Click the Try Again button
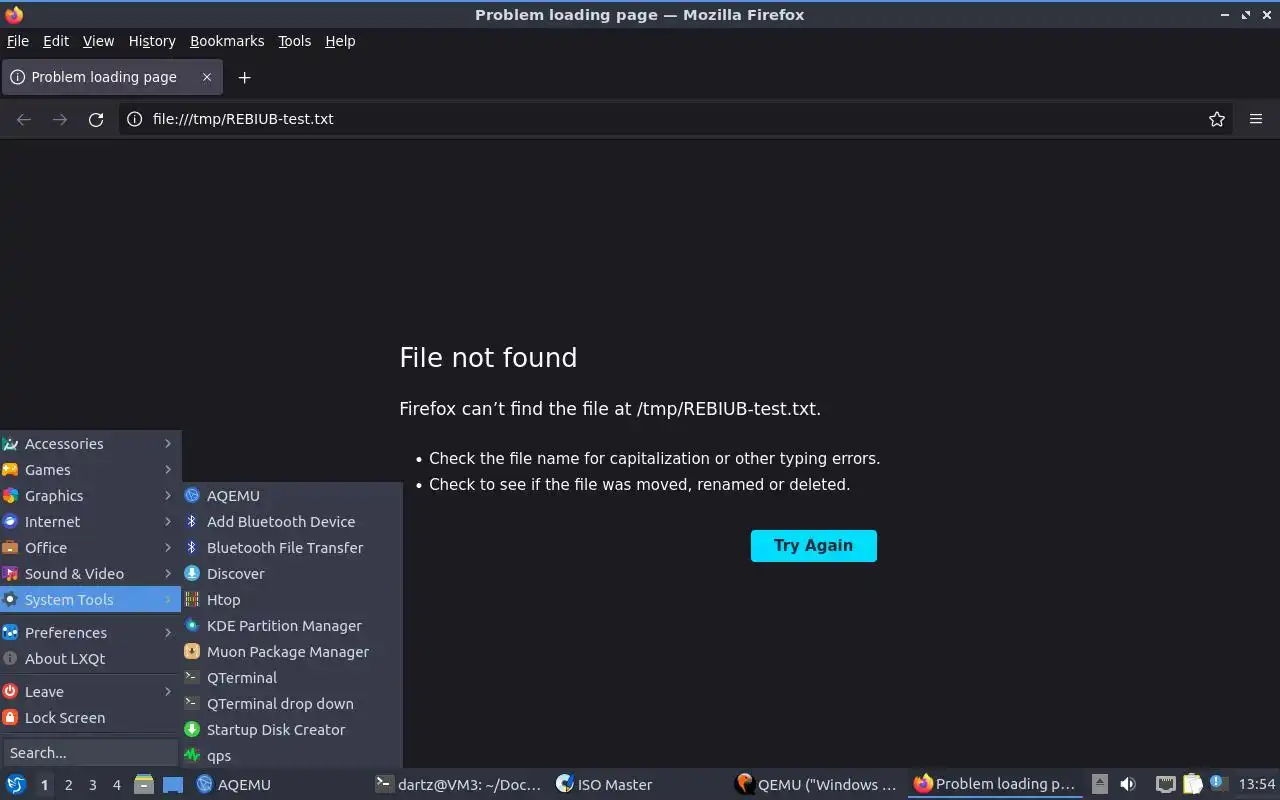 pyautogui.click(x=814, y=546)
